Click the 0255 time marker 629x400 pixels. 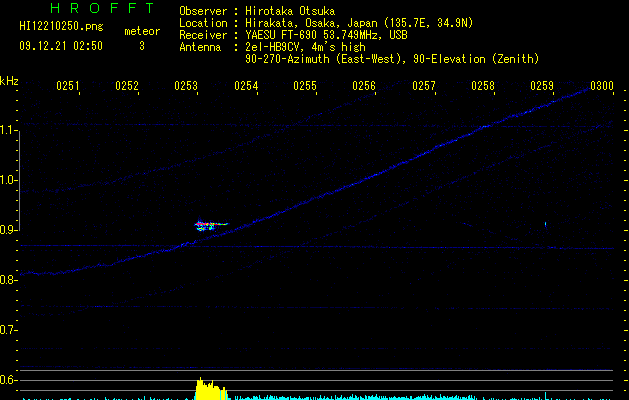coord(305,85)
